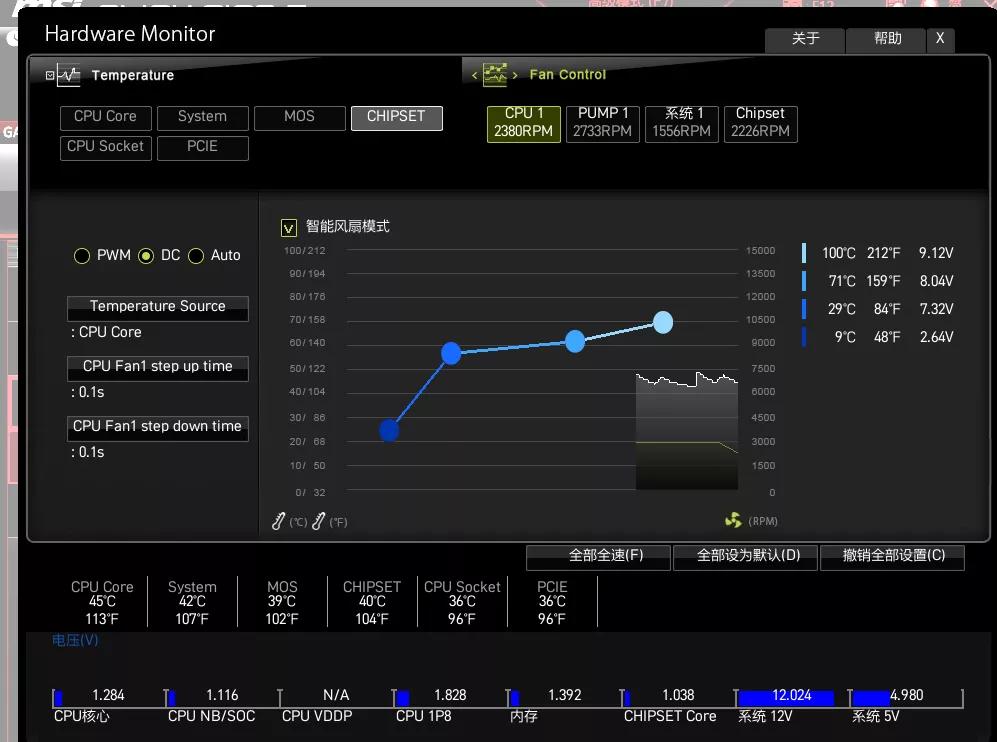The height and width of the screenshot is (742, 997).
Task: Click the Fahrenheit thermometer icon below the graph
Action: [319, 521]
